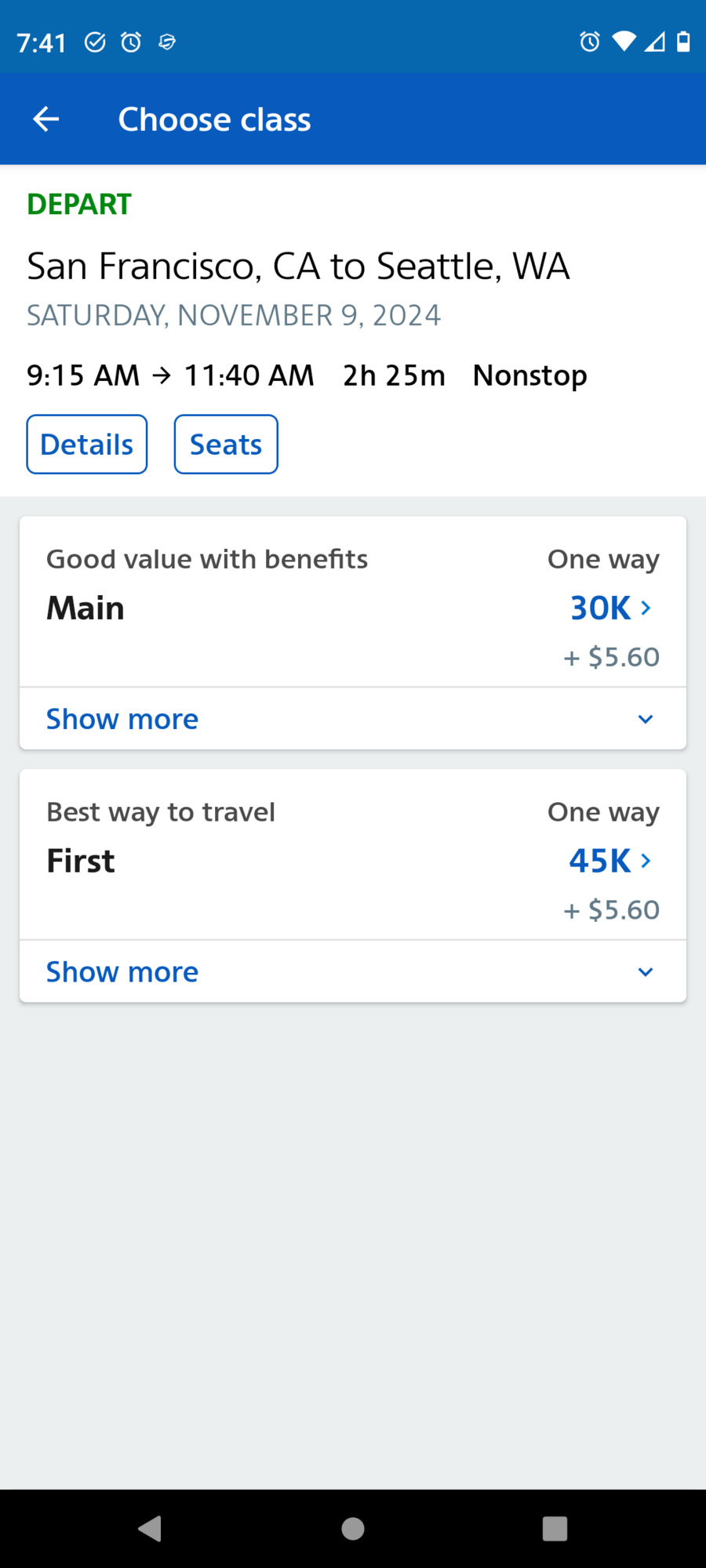
Task: Tap the square recent apps navigation button
Action: pyautogui.click(x=553, y=1527)
